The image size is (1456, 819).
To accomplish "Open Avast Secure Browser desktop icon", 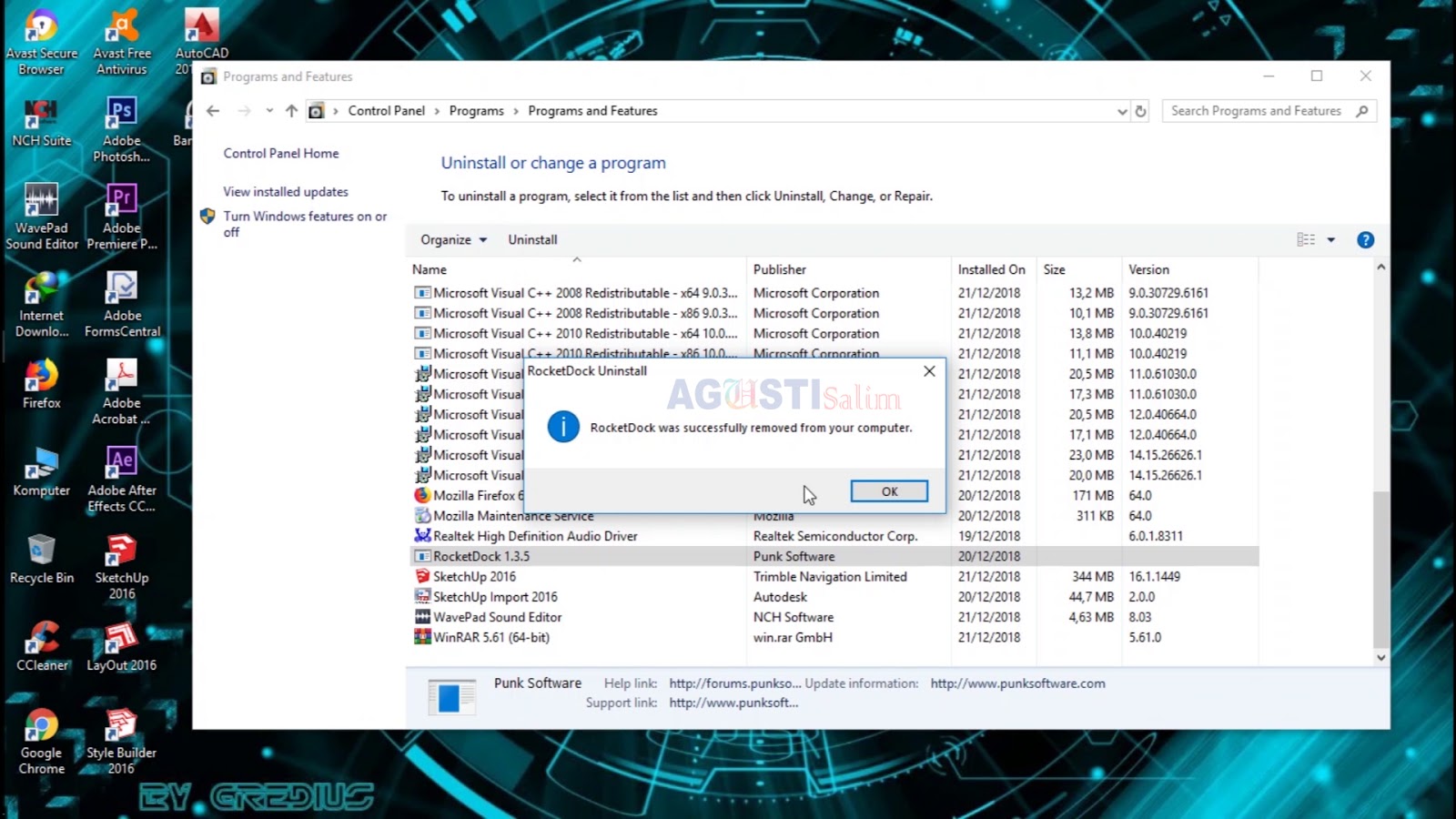I will click(42, 42).
